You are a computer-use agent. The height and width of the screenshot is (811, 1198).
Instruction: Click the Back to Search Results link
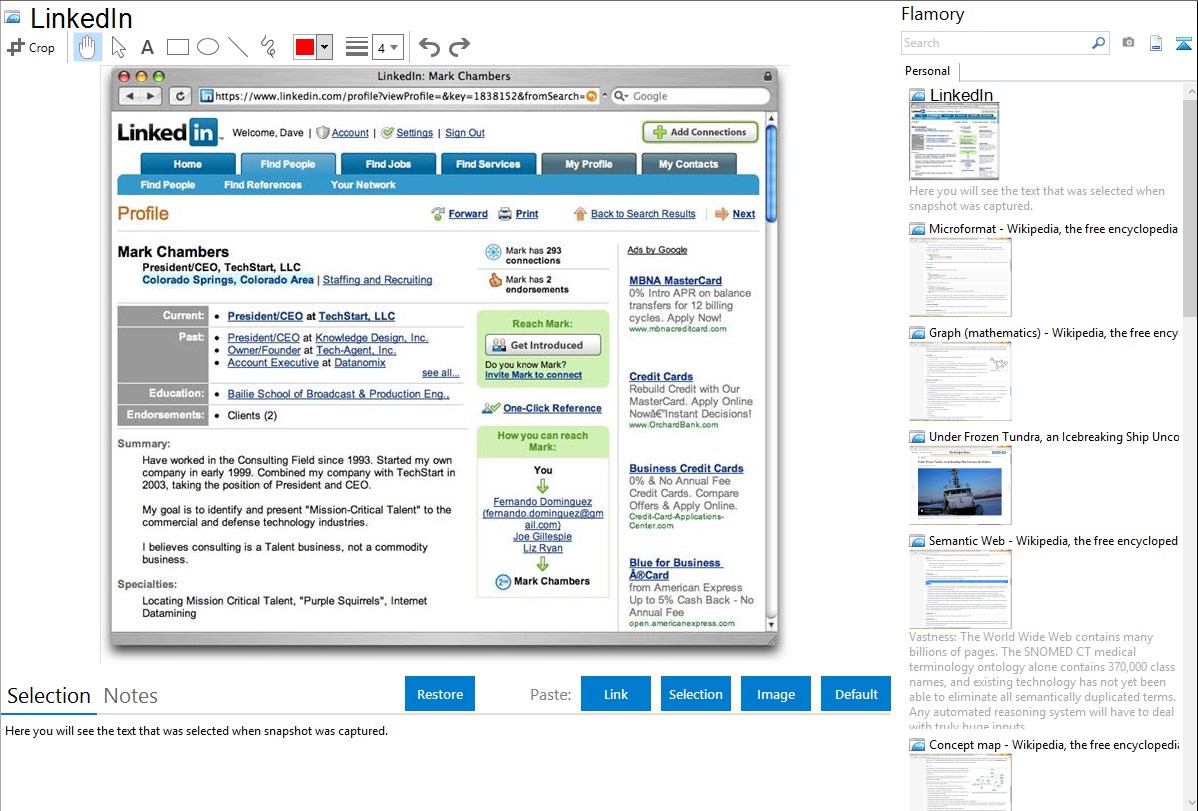point(643,214)
